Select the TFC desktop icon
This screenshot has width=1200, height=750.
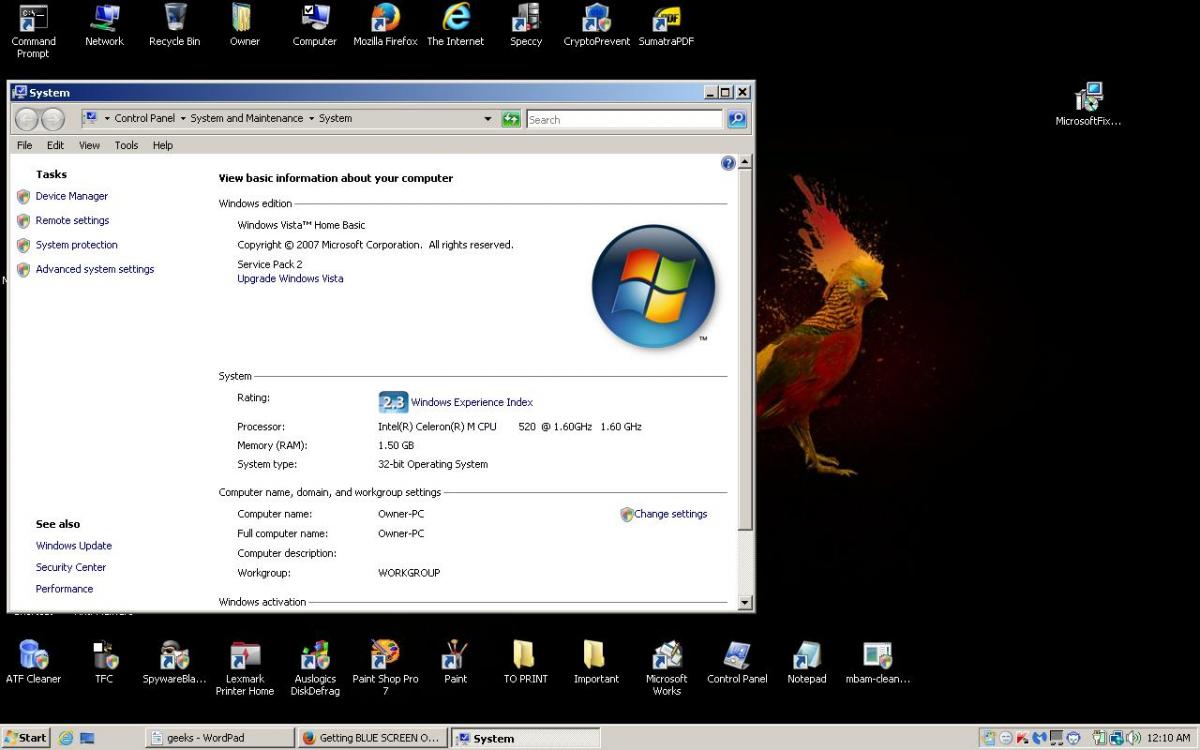tap(104, 662)
